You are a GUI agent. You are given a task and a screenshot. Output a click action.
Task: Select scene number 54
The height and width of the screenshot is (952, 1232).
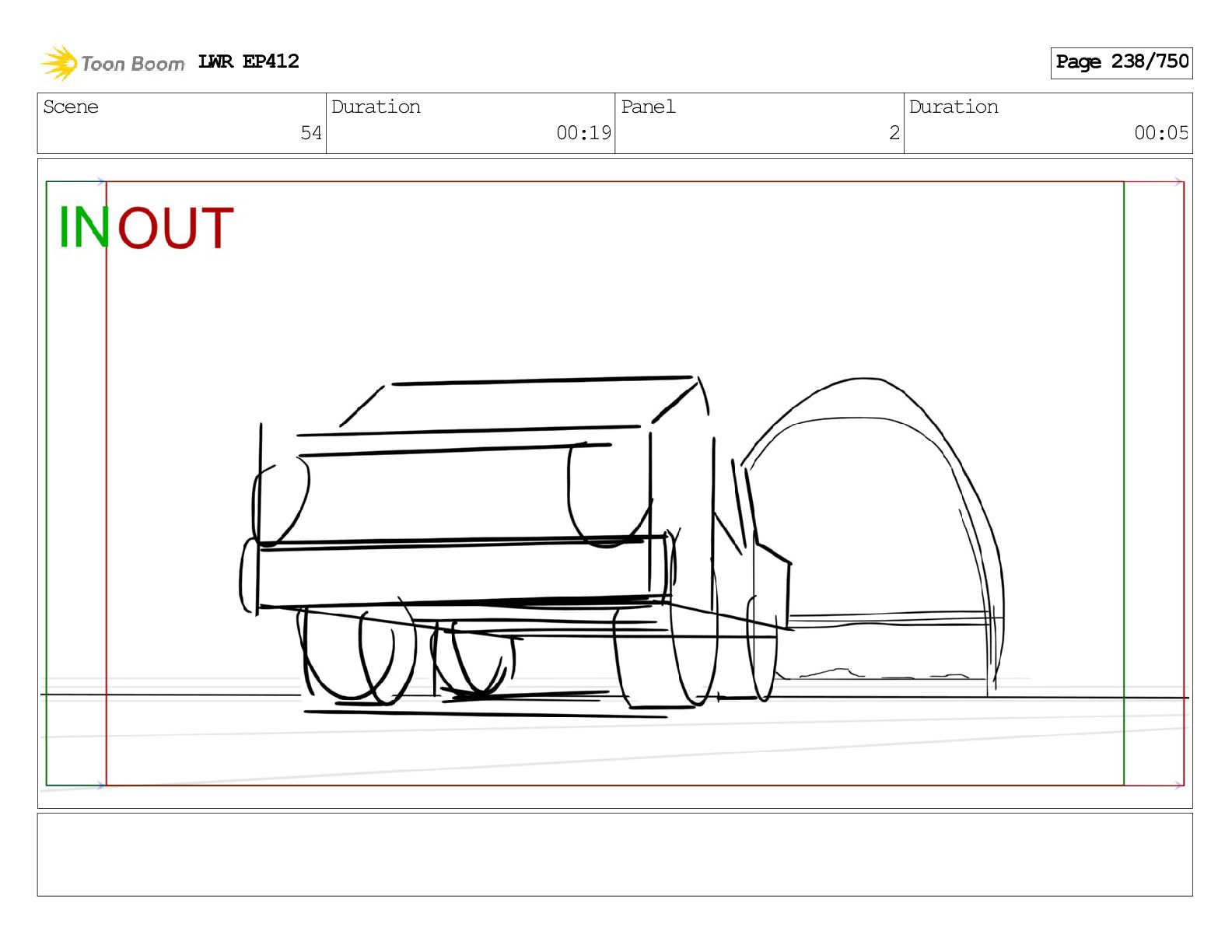tap(311, 133)
